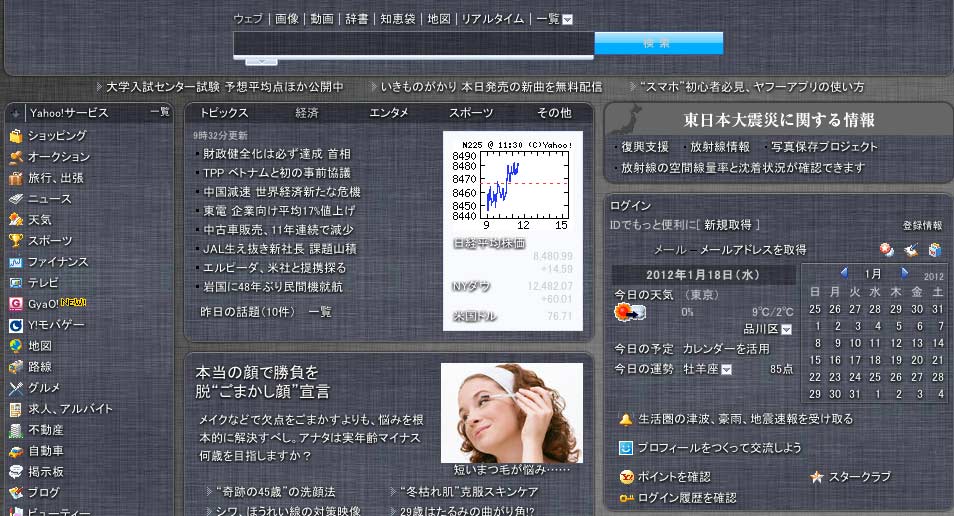Open the 旅行、出張 travel icon
954x516 pixels.
coord(15,178)
